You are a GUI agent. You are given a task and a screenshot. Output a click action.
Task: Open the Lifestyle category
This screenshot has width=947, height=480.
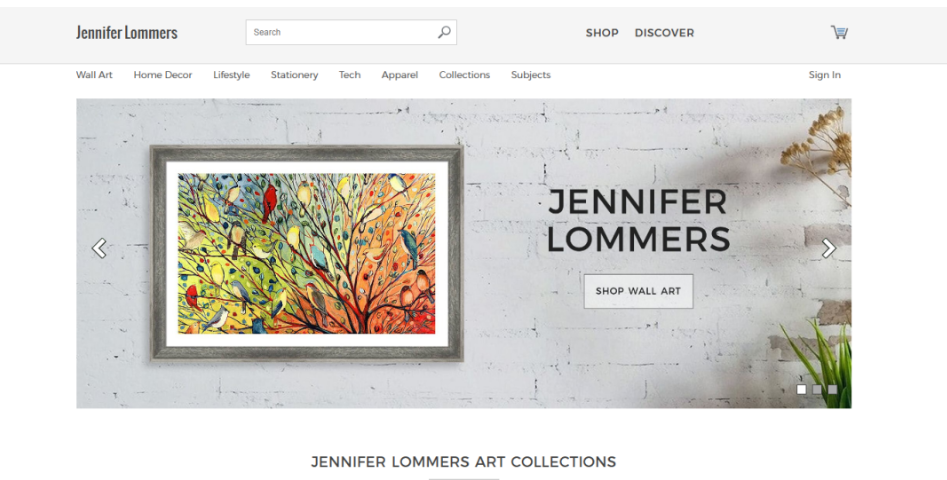pos(231,75)
